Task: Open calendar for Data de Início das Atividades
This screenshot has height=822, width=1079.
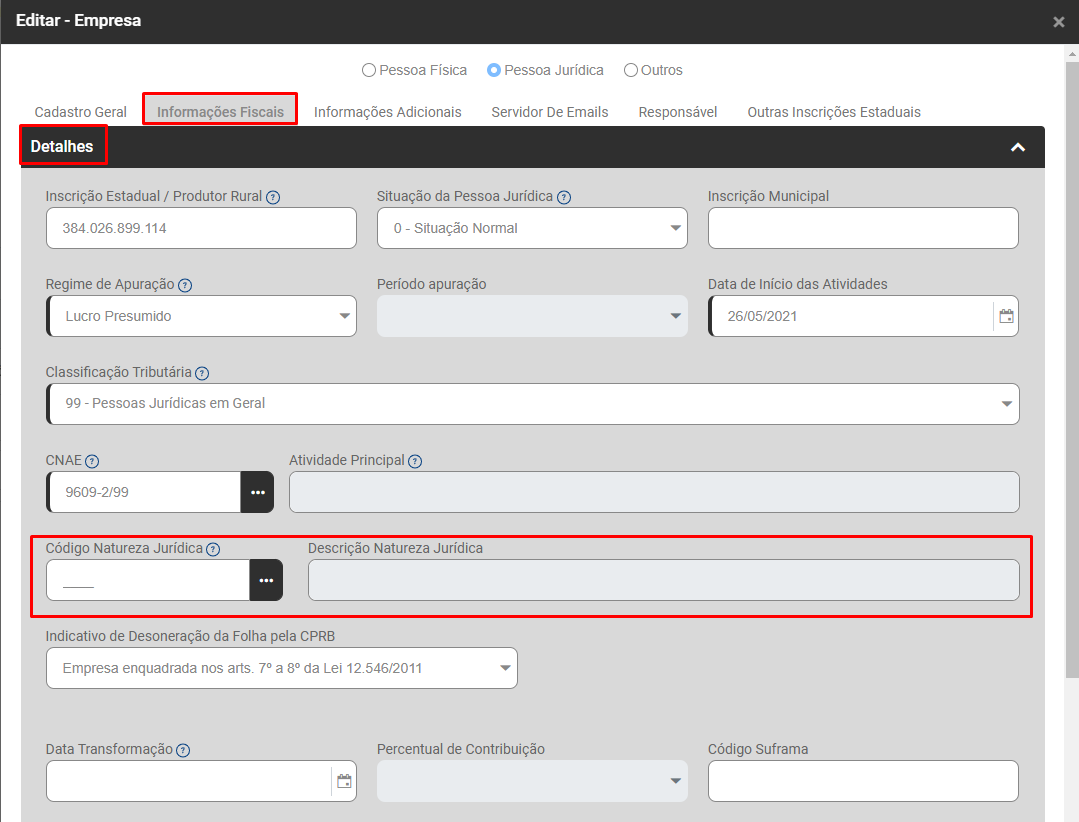Action: coord(1006,316)
